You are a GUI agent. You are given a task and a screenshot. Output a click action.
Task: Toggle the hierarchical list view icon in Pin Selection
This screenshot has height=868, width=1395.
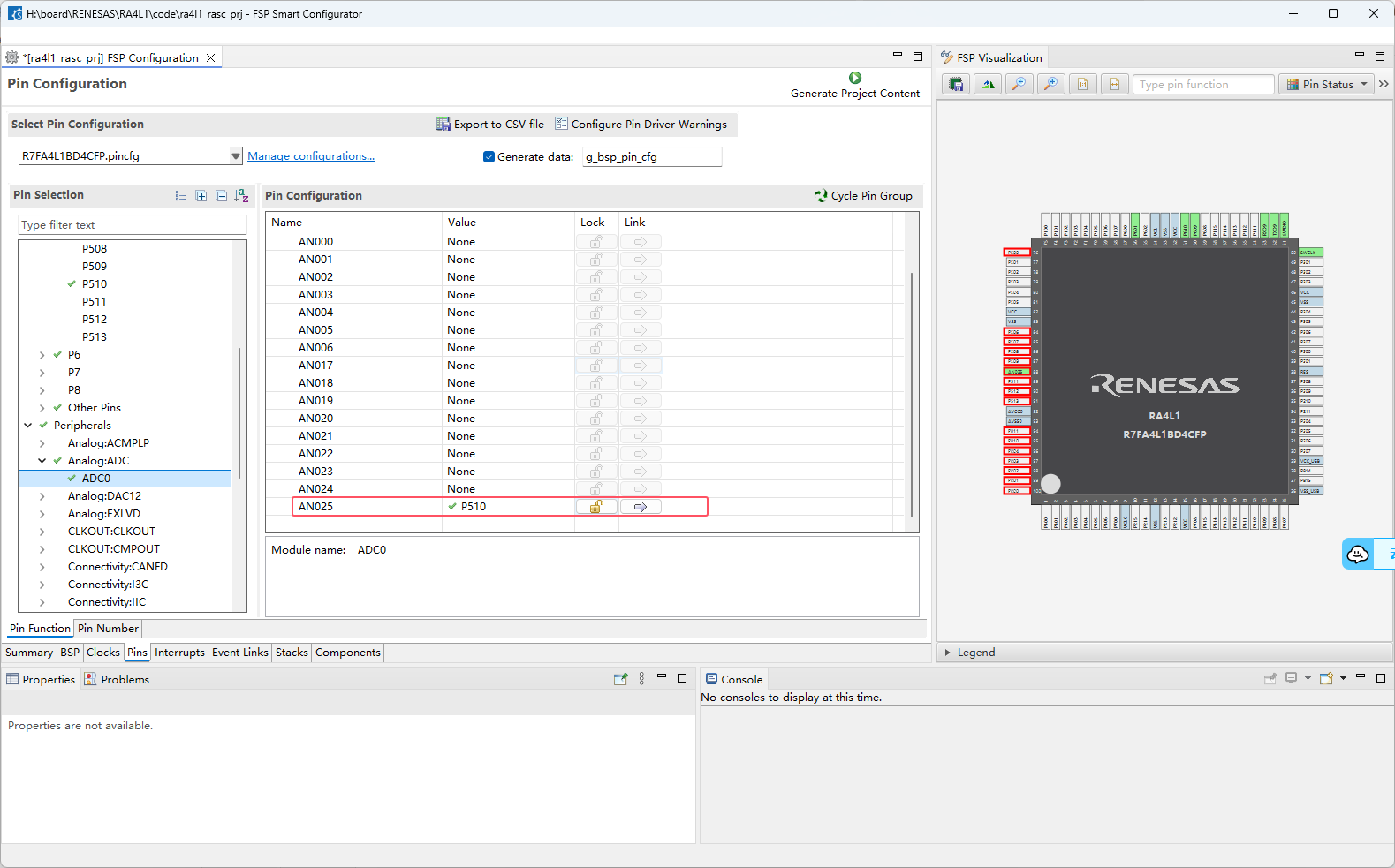click(x=181, y=196)
